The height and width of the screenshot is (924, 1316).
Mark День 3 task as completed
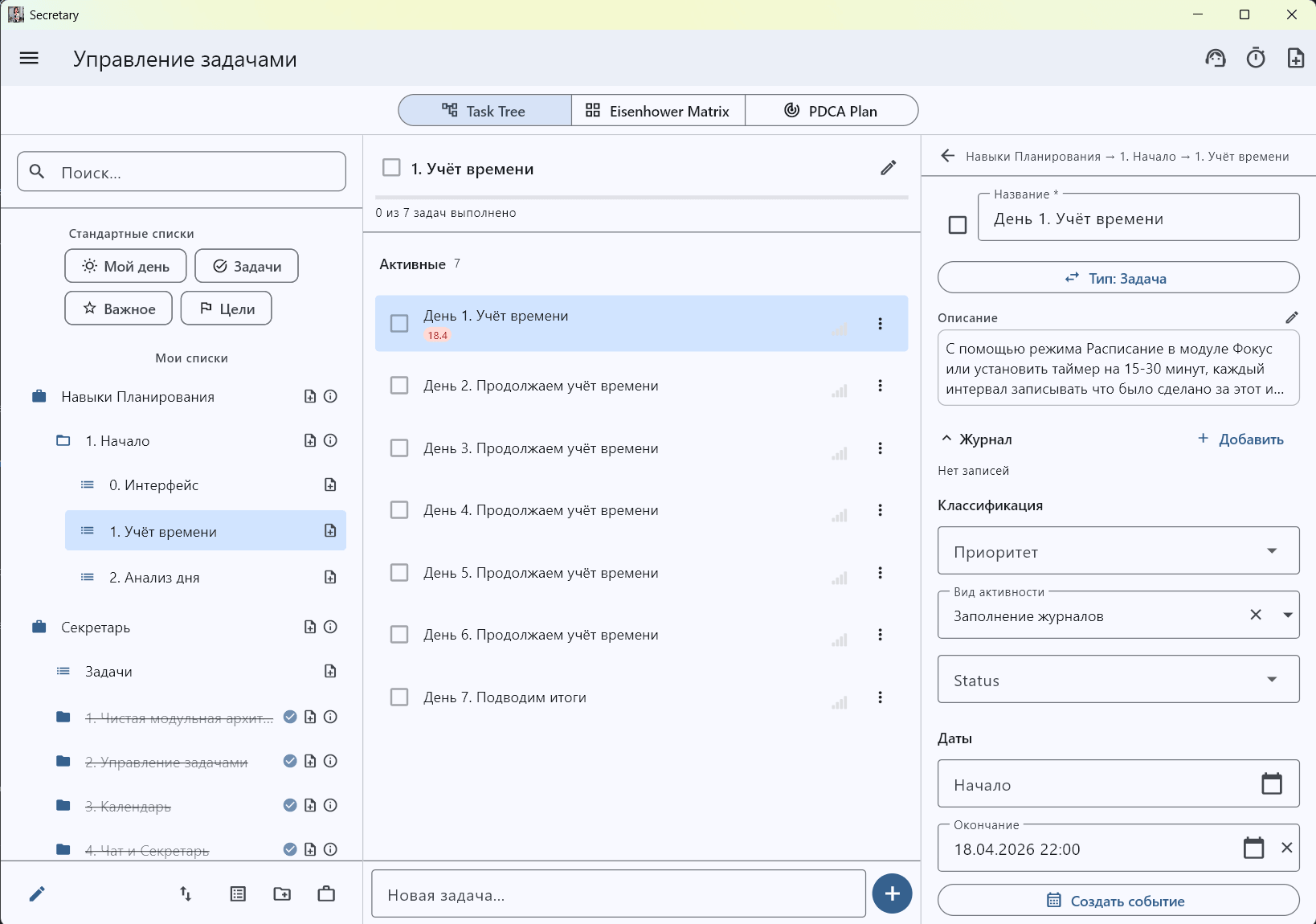click(x=399, y=448)
